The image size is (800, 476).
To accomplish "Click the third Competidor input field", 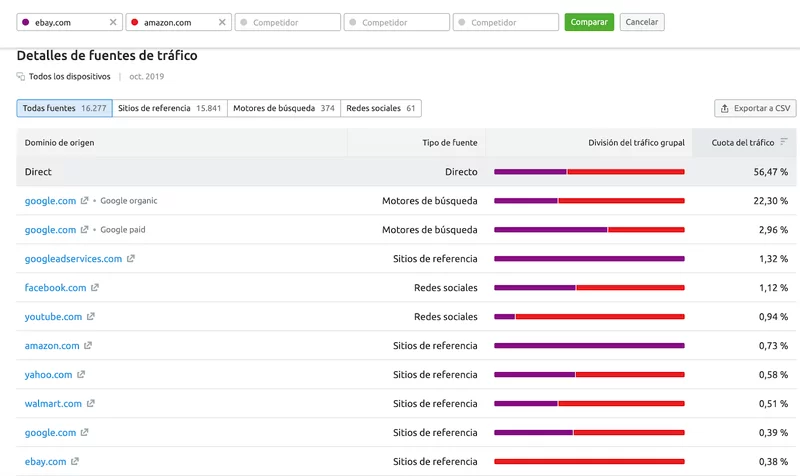I will click(x=288, y=22).
